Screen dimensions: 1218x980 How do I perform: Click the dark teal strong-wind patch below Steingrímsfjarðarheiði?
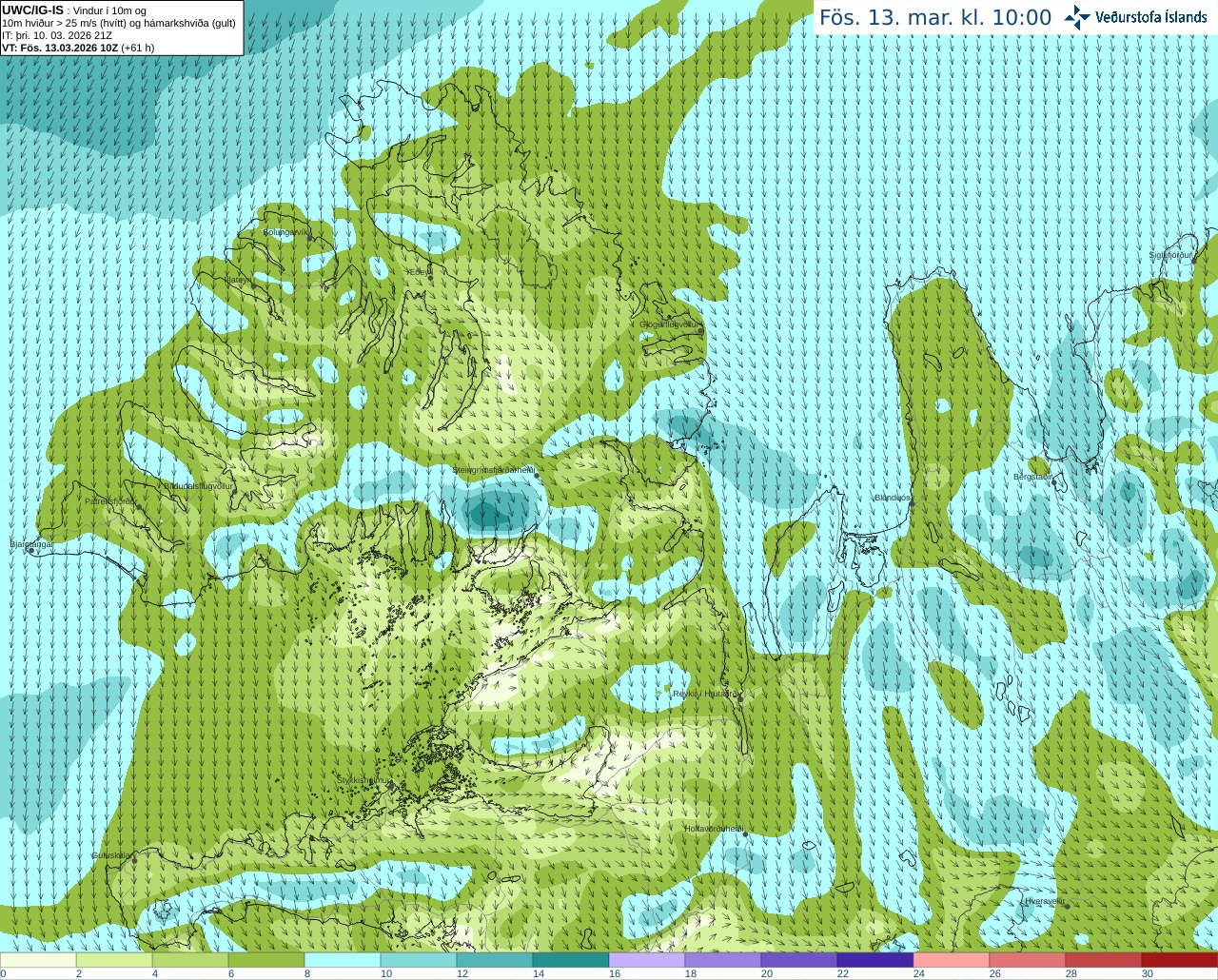[x=487, y=515]
